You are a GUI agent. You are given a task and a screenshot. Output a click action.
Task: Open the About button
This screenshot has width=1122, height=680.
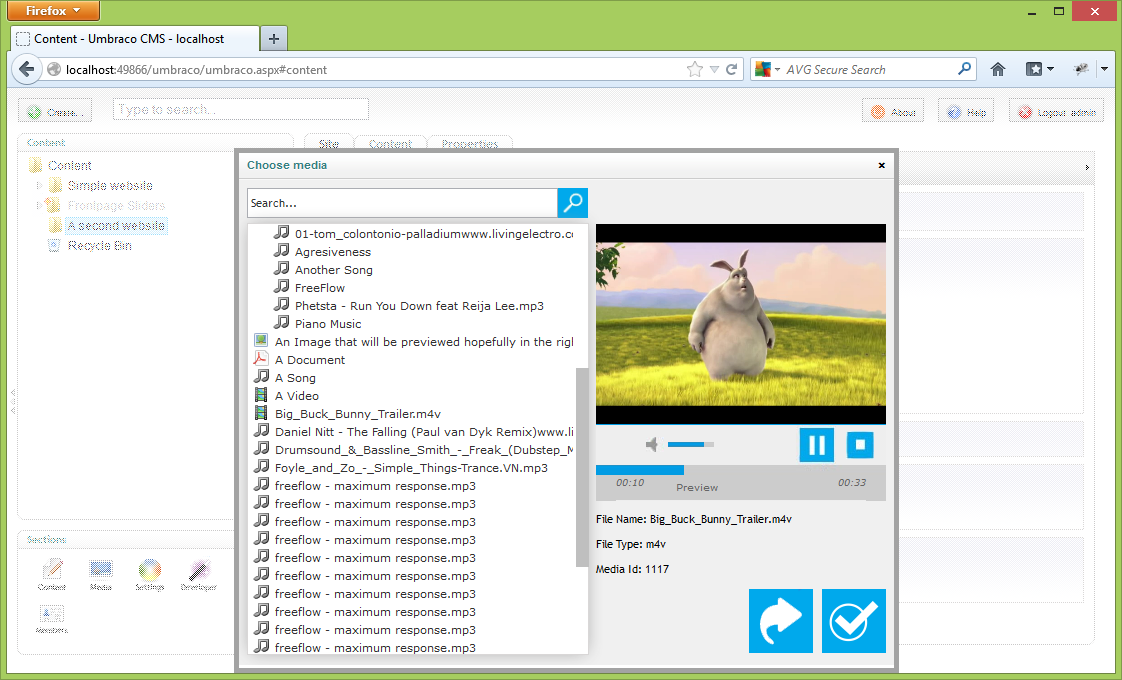click(x=893, y=112)
